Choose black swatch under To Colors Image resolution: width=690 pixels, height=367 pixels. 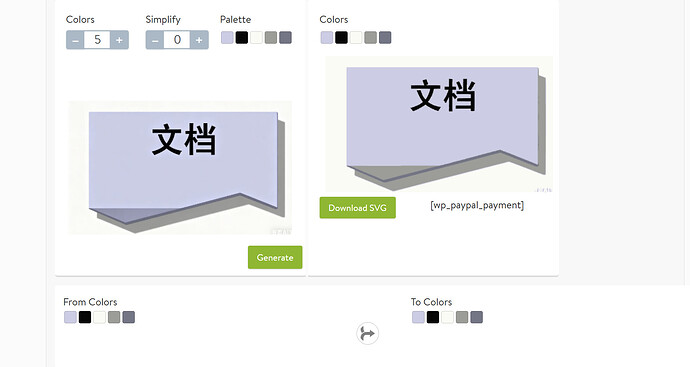pyautogui.click(x=433, y=317)
